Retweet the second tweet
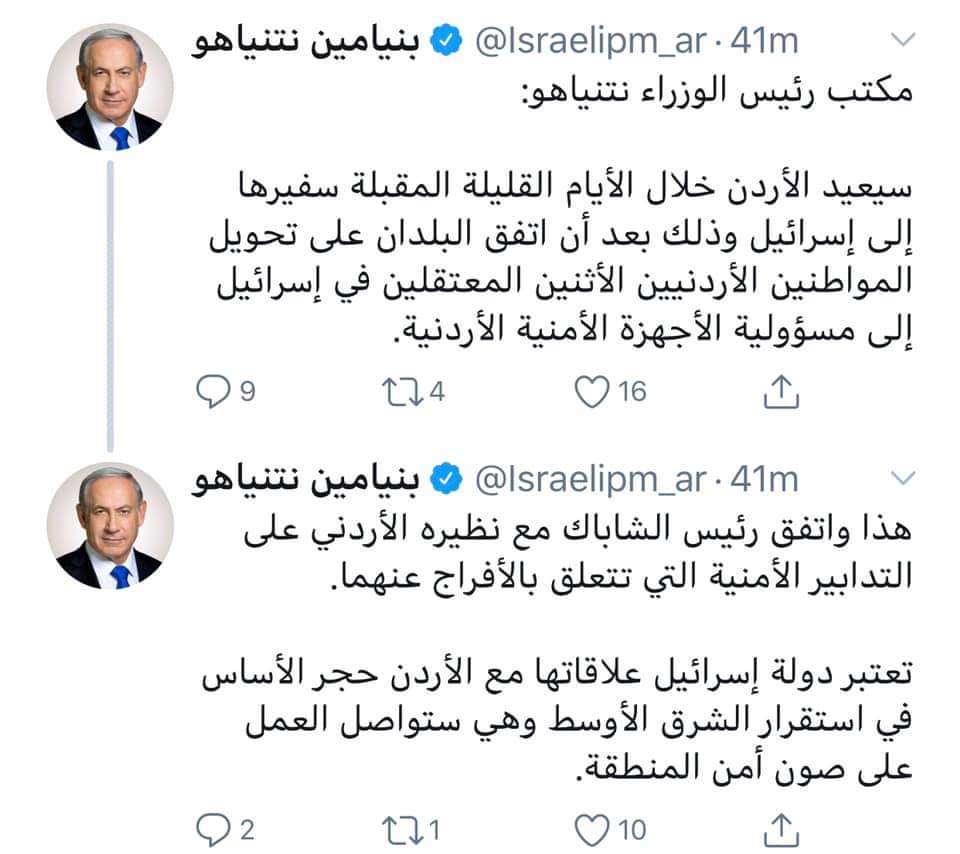 tap(402, 829)
